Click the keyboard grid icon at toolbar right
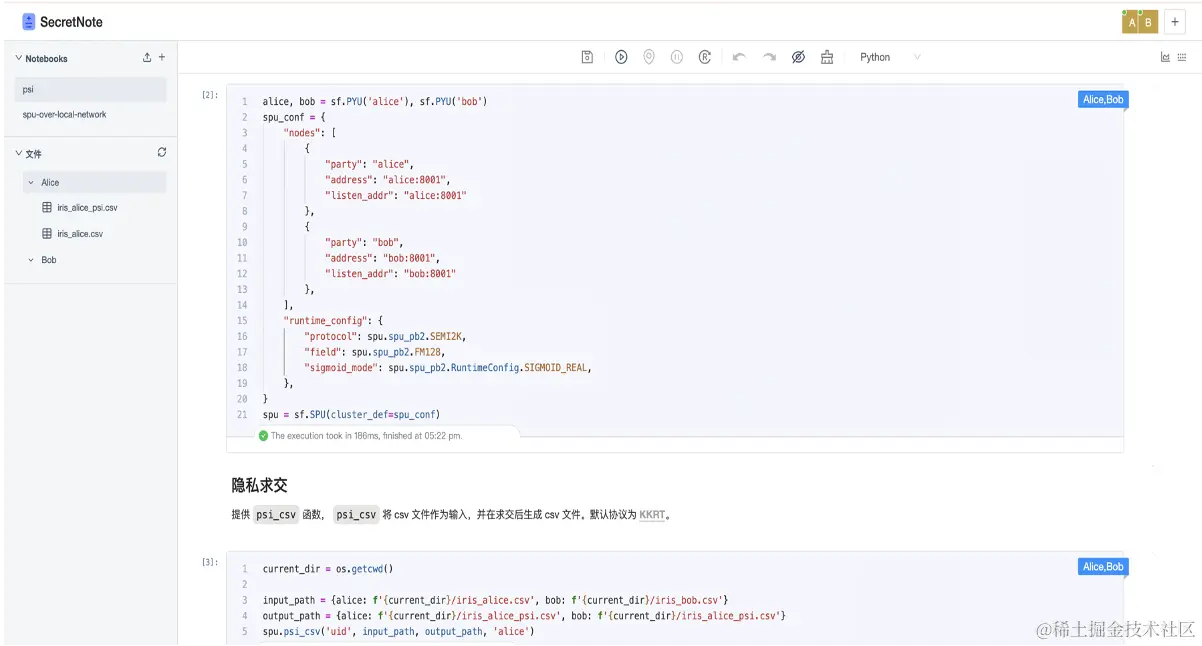Viewport: 1202px width, 646px height. pyautogui.click(x=1182, y=57)
